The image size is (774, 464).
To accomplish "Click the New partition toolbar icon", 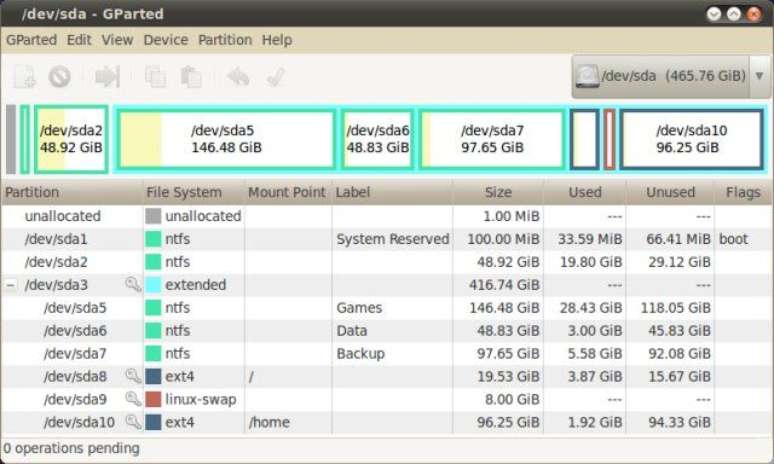I will 24,77.
